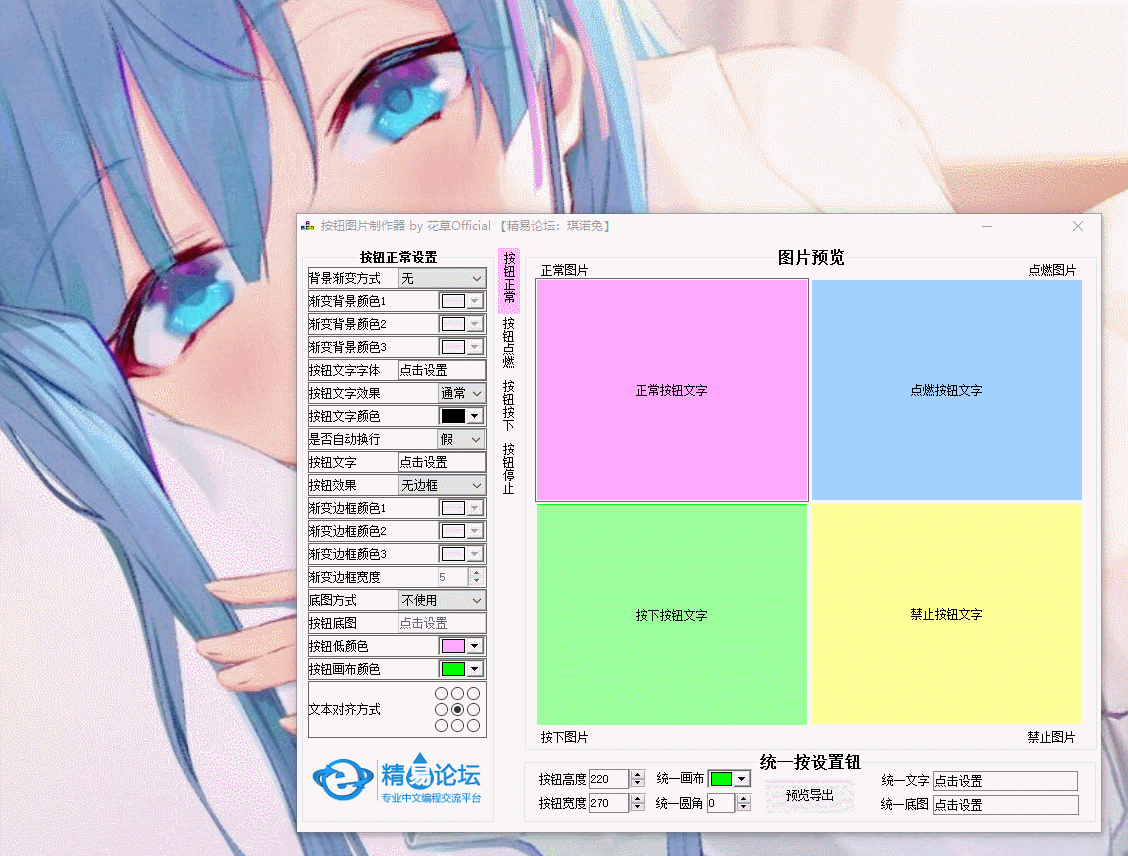Screen dimensions: 1128x856
Task: Open the 渐变背景颜色3 color dropdown
Action: point(475,347)
